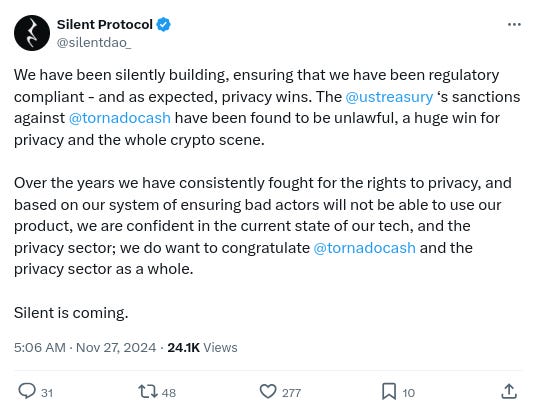This screenshot has width=534, height=409.
Task: Open @tornadocash link in second paragraph
Action: point(364,248)
